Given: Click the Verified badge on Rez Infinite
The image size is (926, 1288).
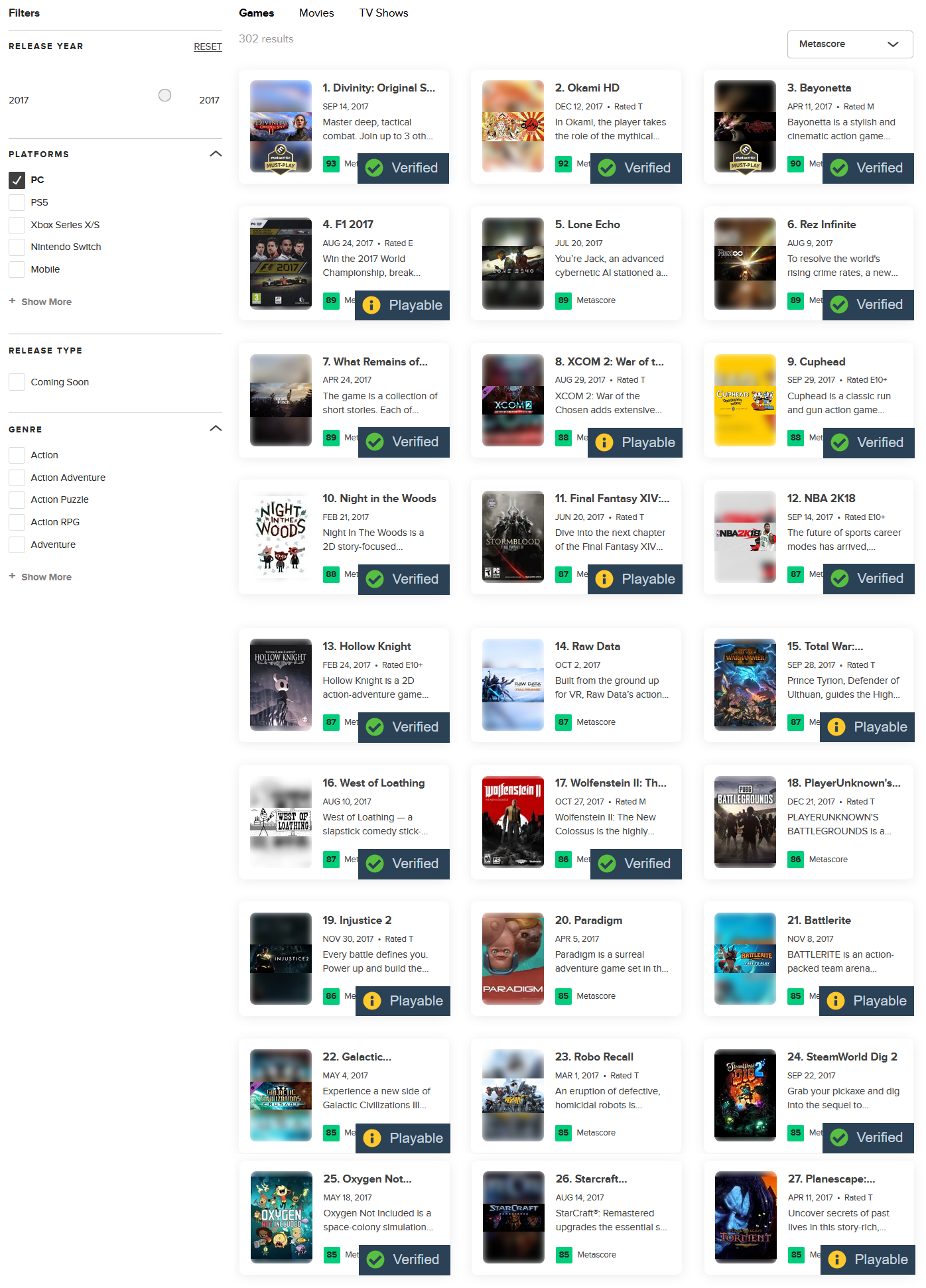Looking at the screenshot, I should [x=868, y=305].
